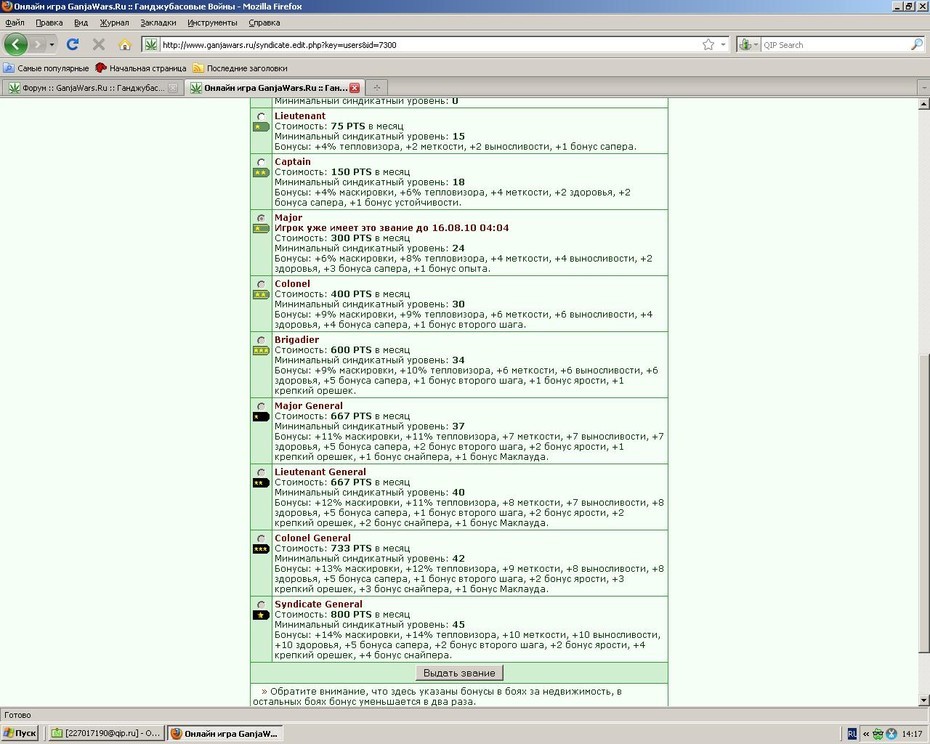The image size is (930, 744).
Task: Click the Colonel rank badge icon
Action: pos(261,295)
